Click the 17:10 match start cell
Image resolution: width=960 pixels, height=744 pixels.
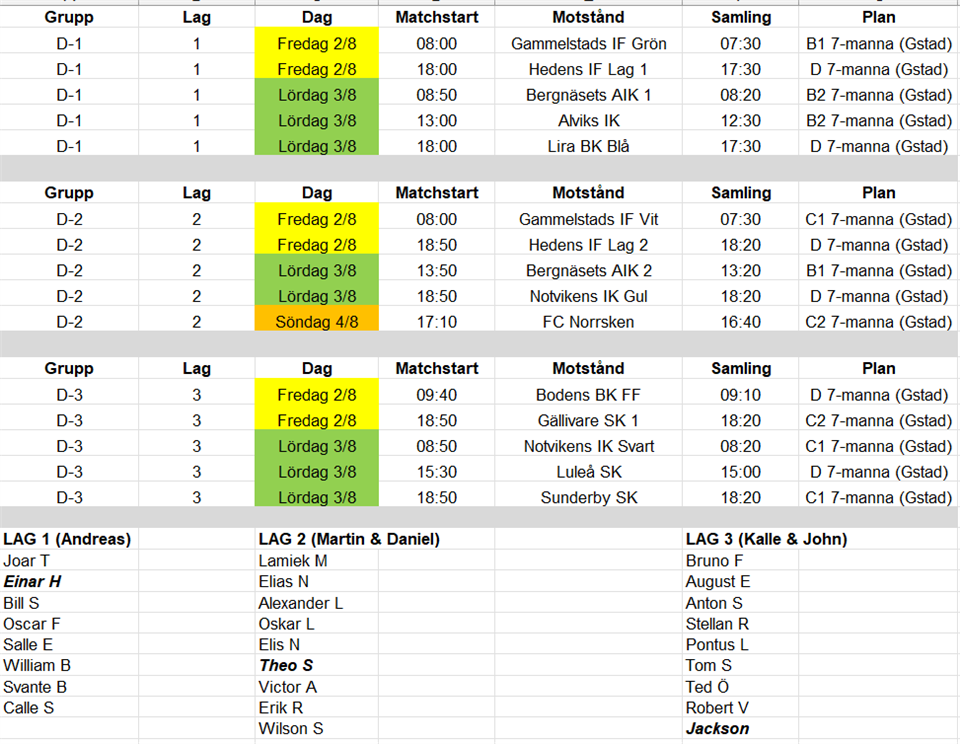pyautogui.click(x=436, y=322)
